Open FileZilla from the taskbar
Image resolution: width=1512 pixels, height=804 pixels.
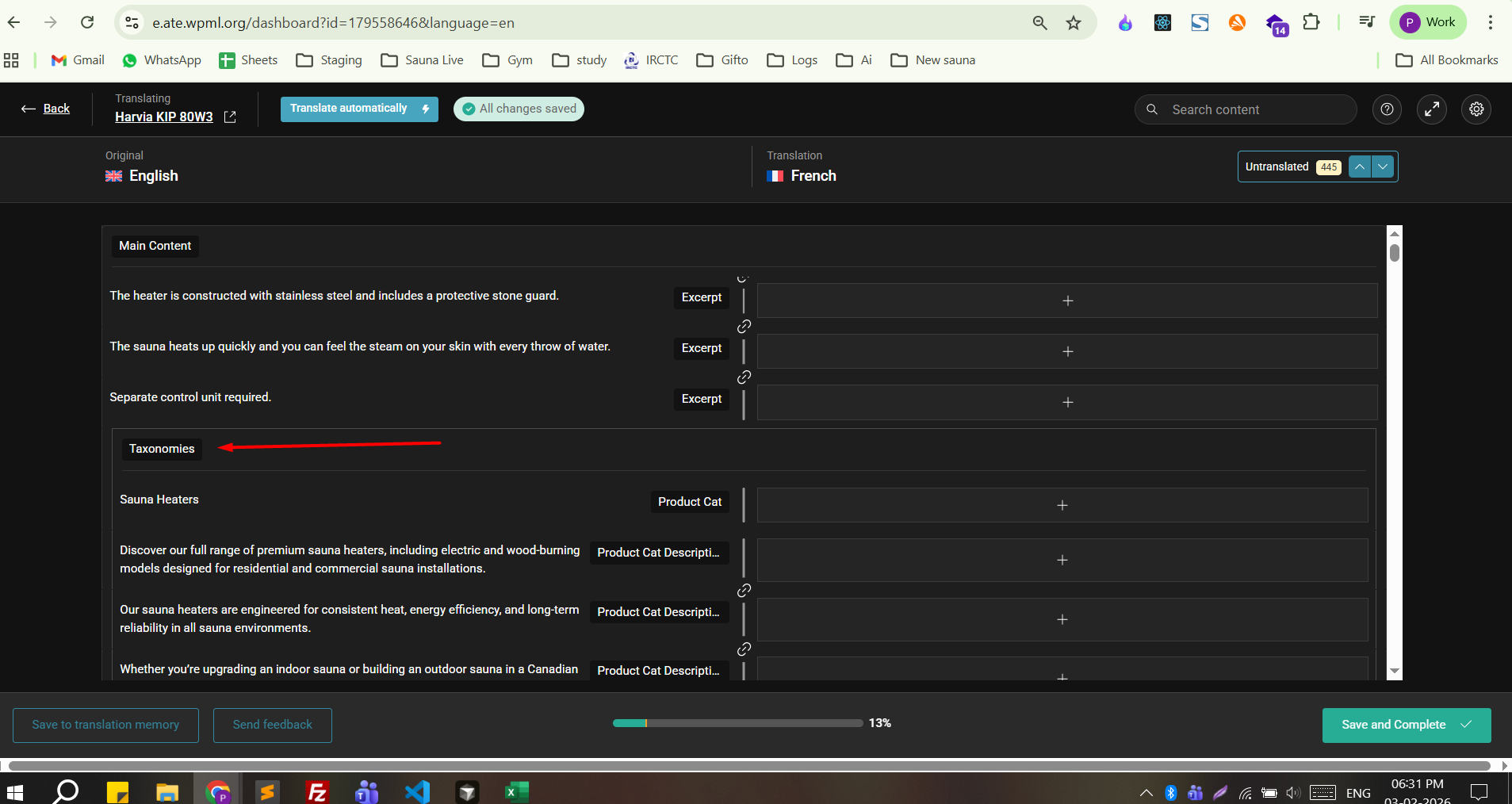pyautogui.click(x=317, y=791)
